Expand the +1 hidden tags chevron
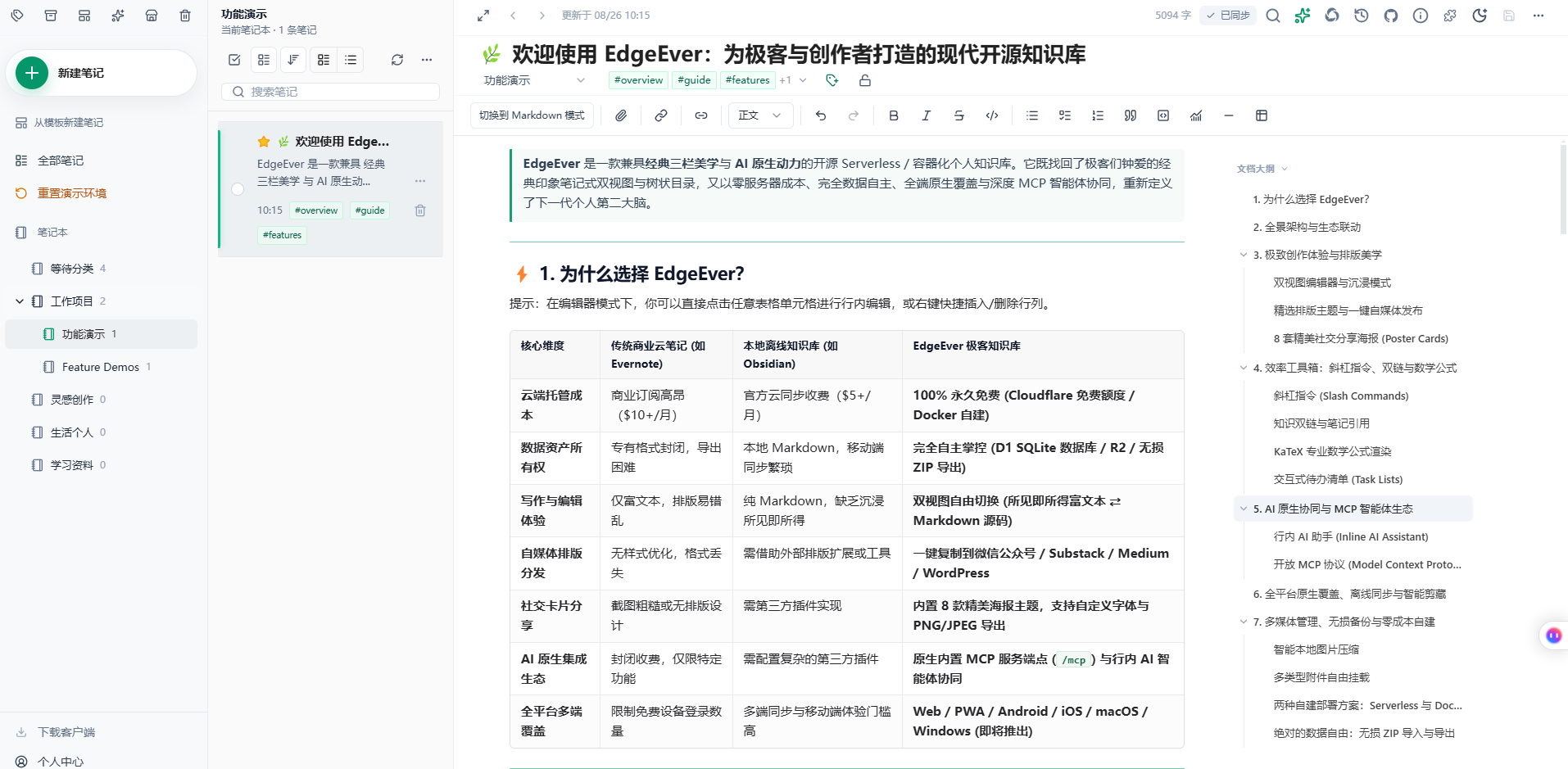Screen dimensions: 1568x769 [803, 80]
